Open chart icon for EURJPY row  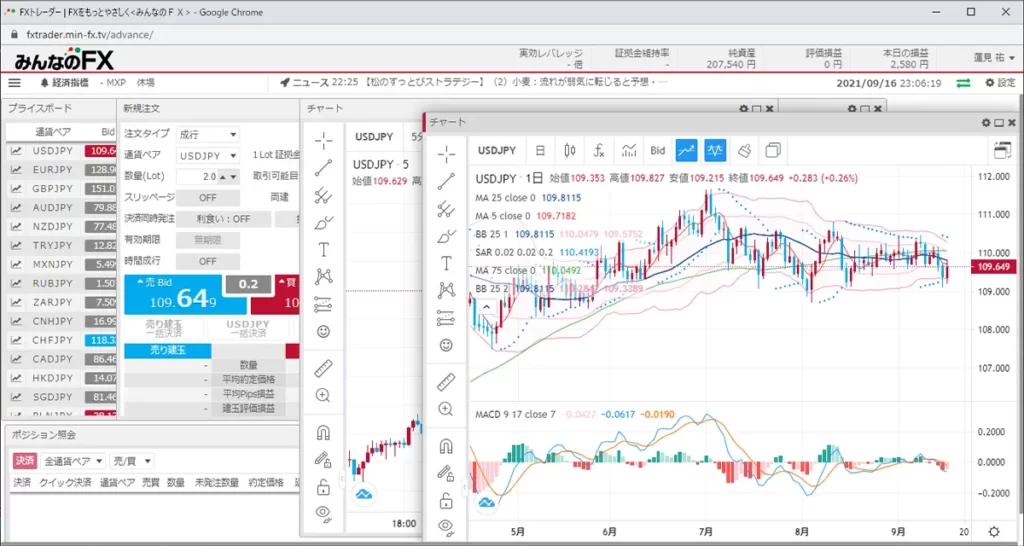click(x=16, y=170)
